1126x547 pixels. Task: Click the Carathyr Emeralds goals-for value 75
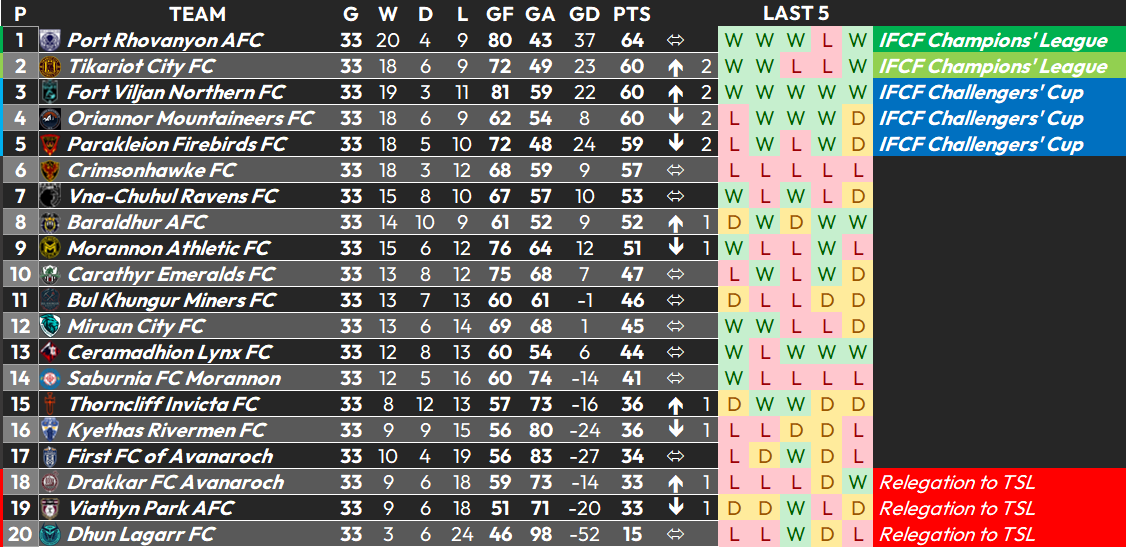[x=498, y=274]
